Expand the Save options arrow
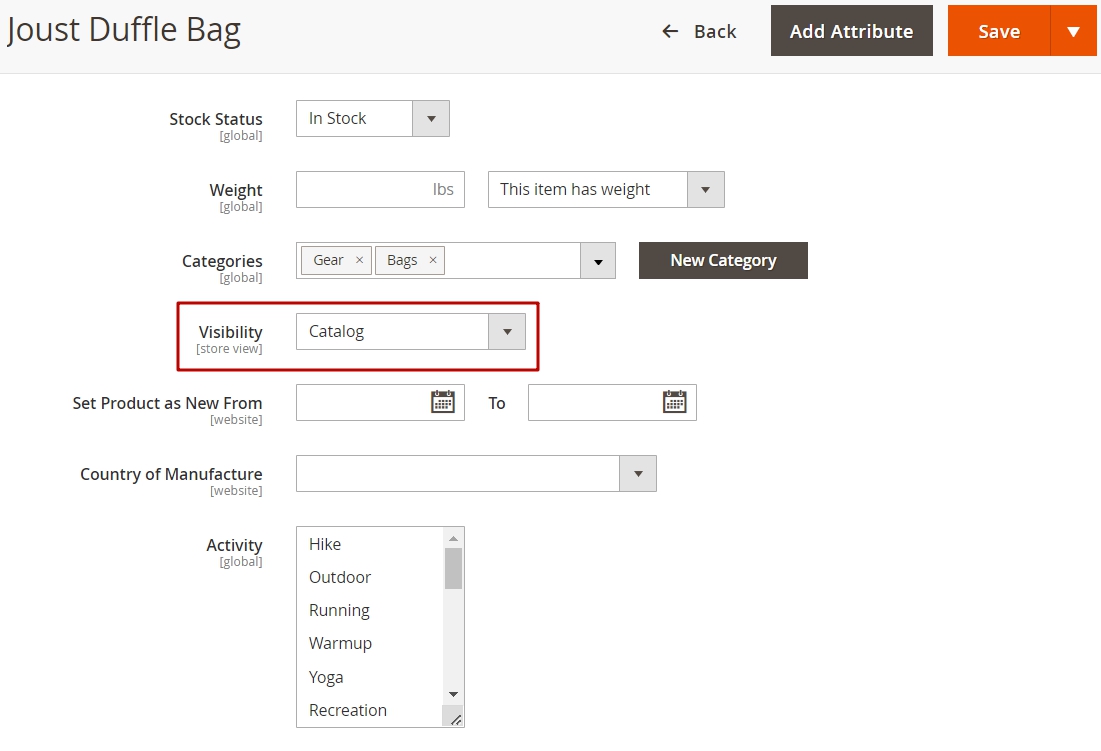Viewport: 1101px width, 751px height. [1074, 31]
